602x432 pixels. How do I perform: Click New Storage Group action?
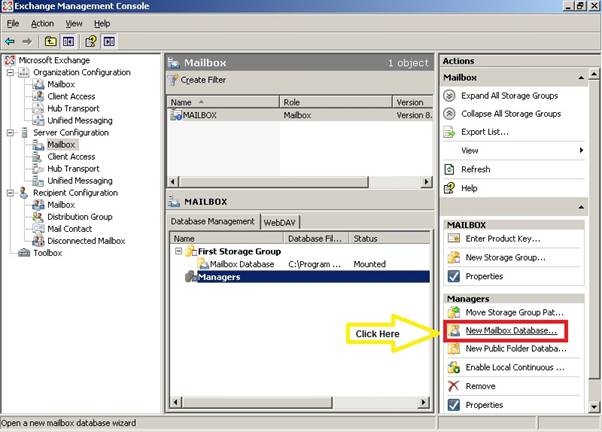point(505,257)
